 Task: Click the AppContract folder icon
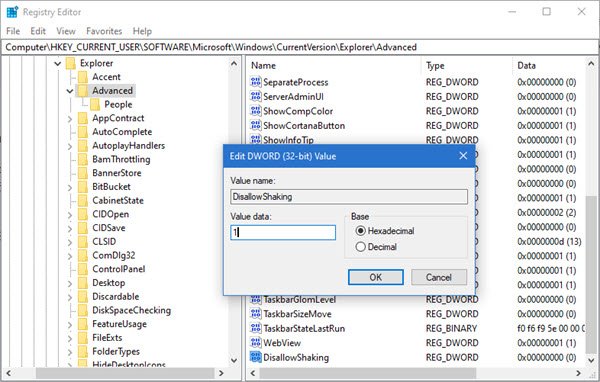tap(83, 118)
